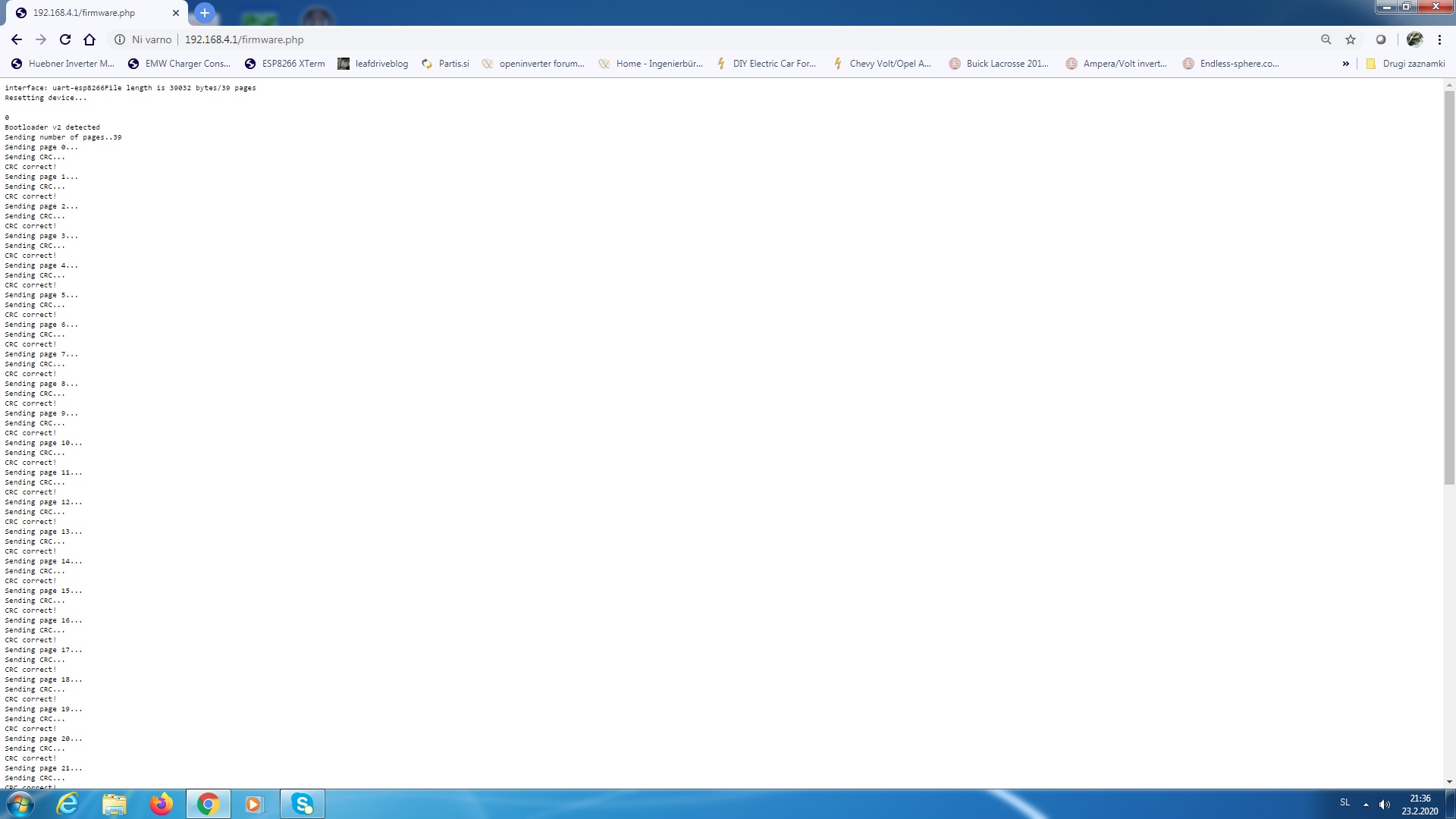The width and height of the screenshot is (1456, 819).
Task: Show site info 'Ni varno' indicator
Action: click(143, 39)
